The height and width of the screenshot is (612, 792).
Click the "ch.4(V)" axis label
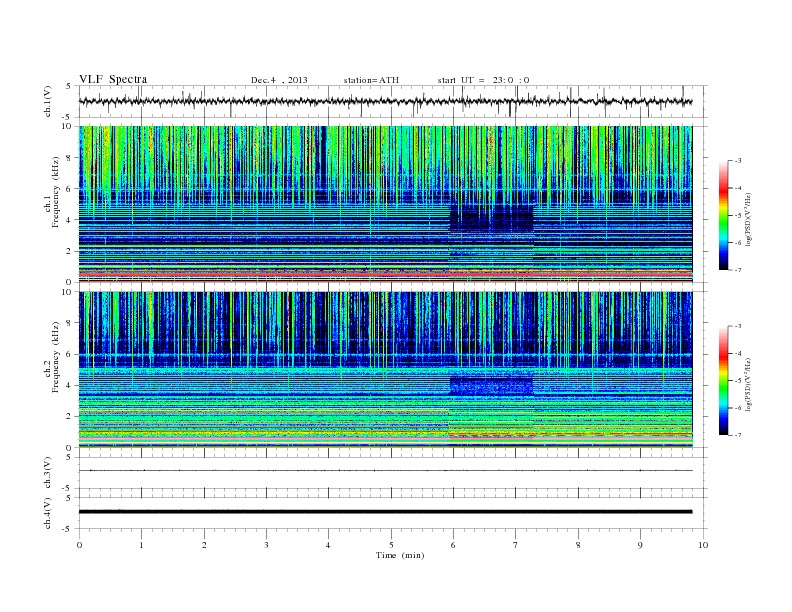pos(48,513)
